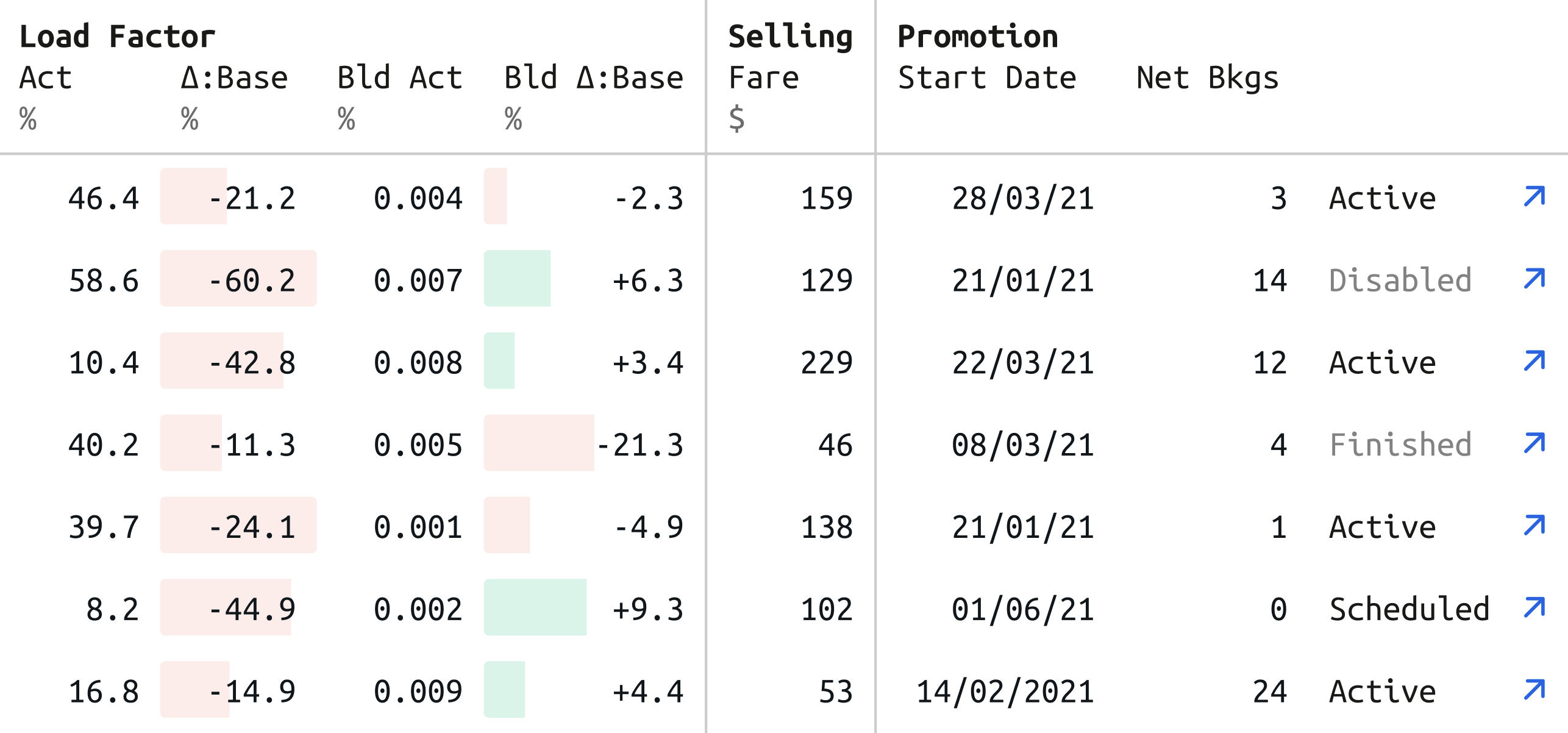Click arrow icon for promotion starting 22/03/21
The image size is (1568, 733).
tap(1534, 362)
